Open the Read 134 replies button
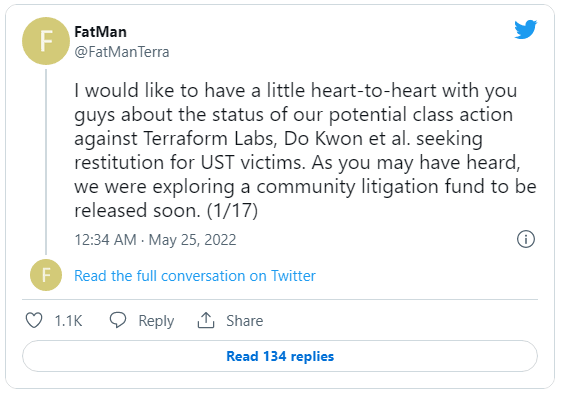This screenshot has width=566, height=393. click(280, 356)
